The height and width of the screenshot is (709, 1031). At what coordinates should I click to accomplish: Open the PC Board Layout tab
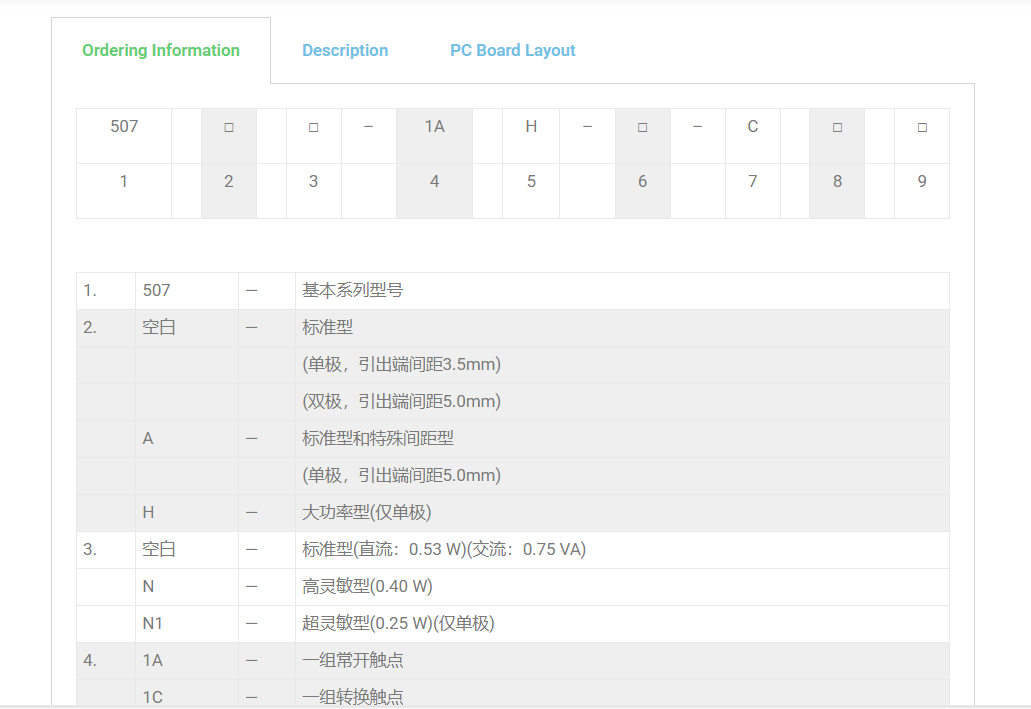(512, 50)
